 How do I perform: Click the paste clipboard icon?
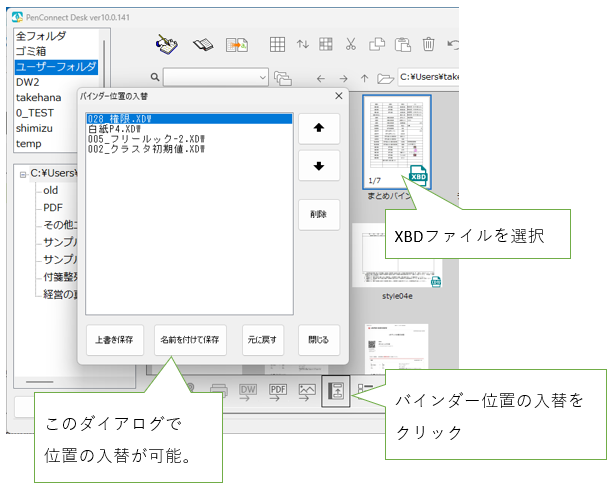(402, 44)
